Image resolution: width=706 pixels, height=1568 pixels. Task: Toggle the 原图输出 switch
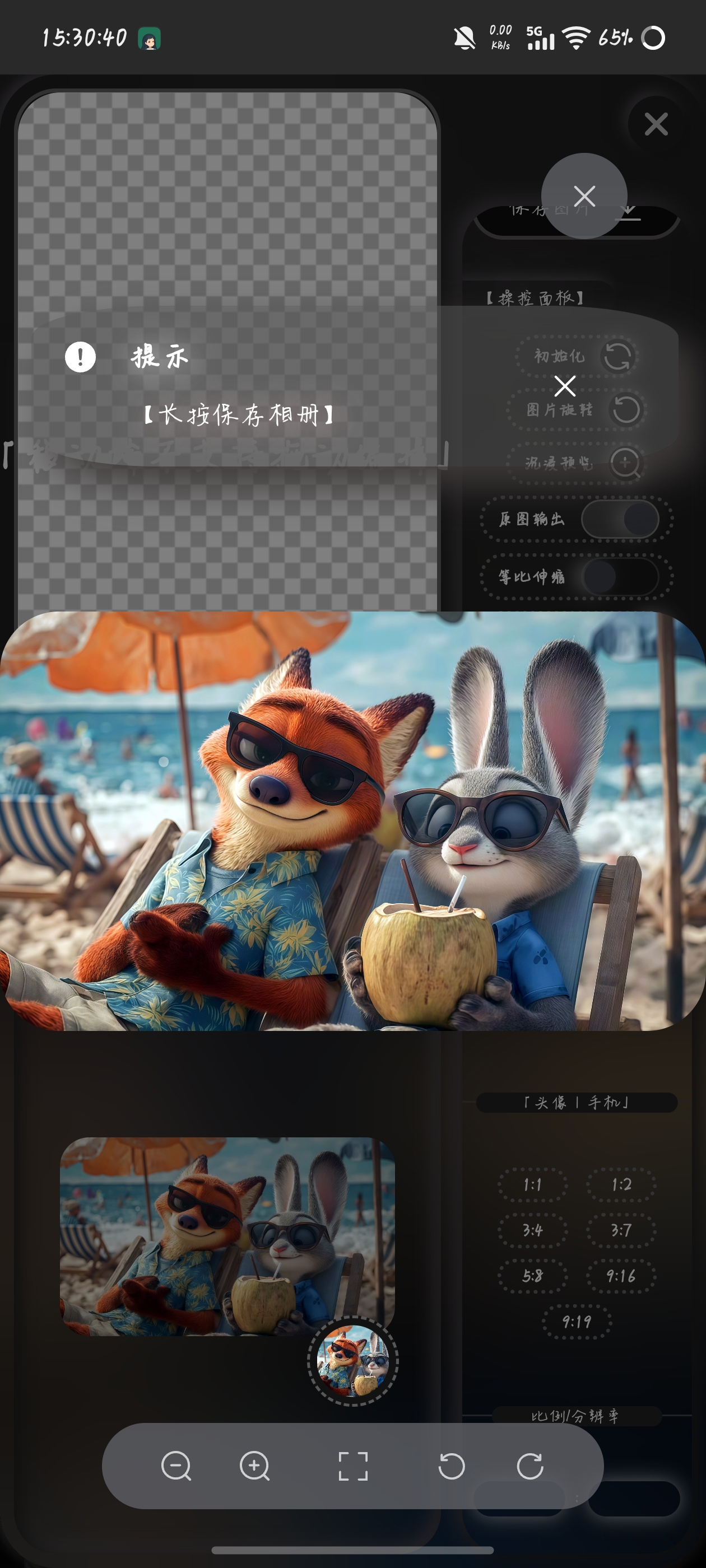click(x=620, y=519)
